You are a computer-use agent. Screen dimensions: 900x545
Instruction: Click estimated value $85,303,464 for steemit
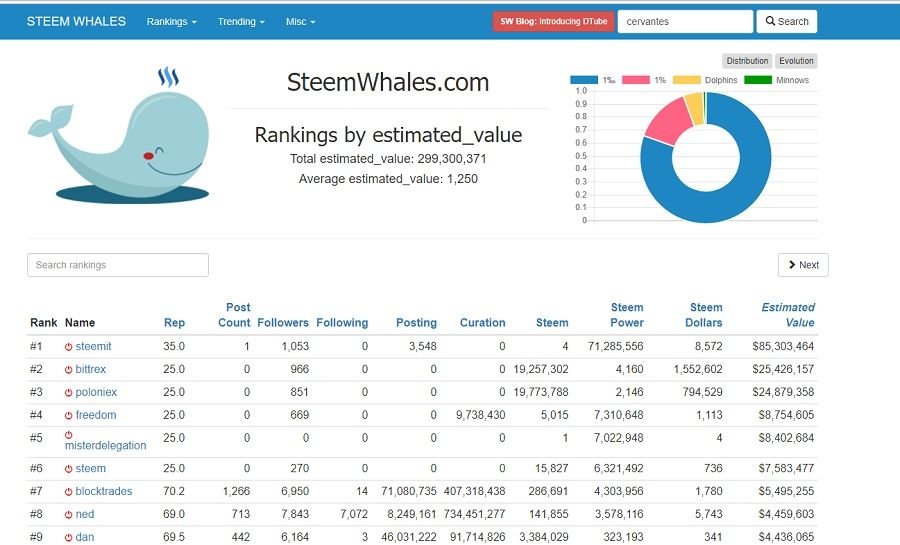tap(783, 347)
